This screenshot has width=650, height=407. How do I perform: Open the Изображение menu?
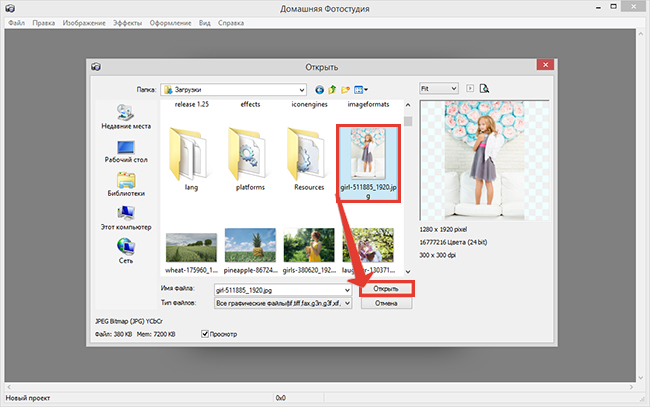84,23
